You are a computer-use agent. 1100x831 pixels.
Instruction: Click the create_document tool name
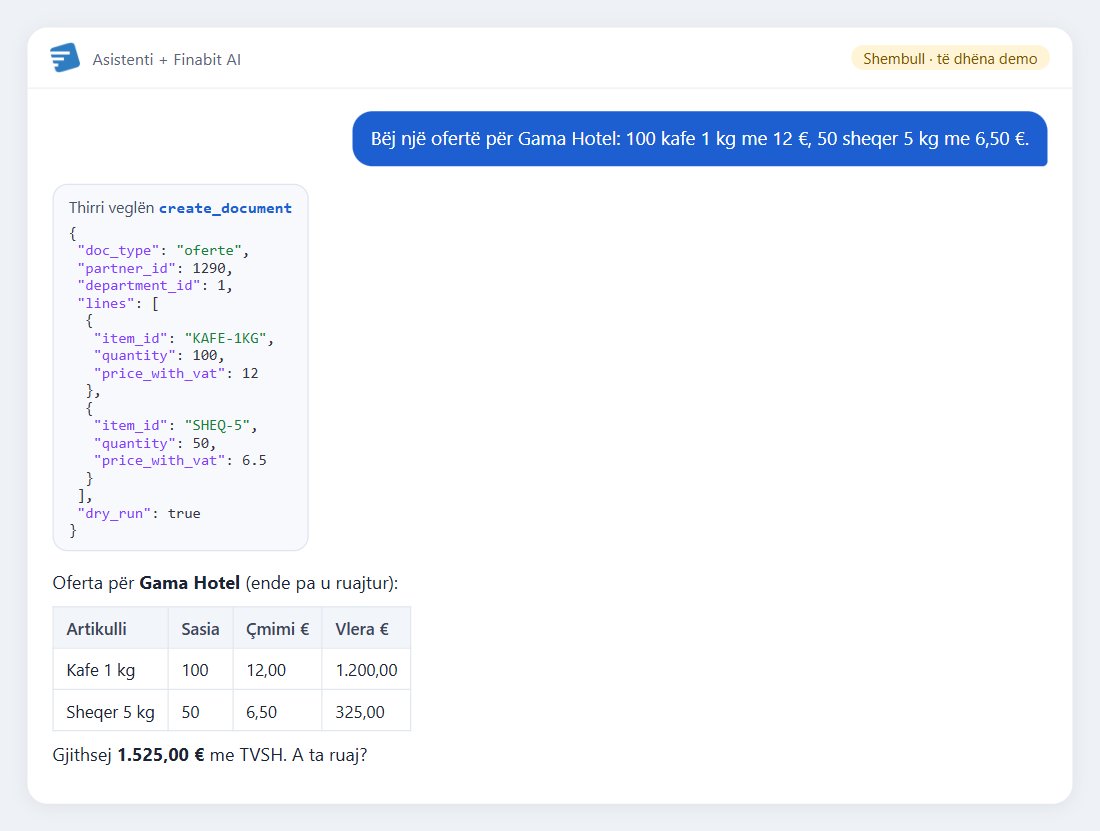225,208
